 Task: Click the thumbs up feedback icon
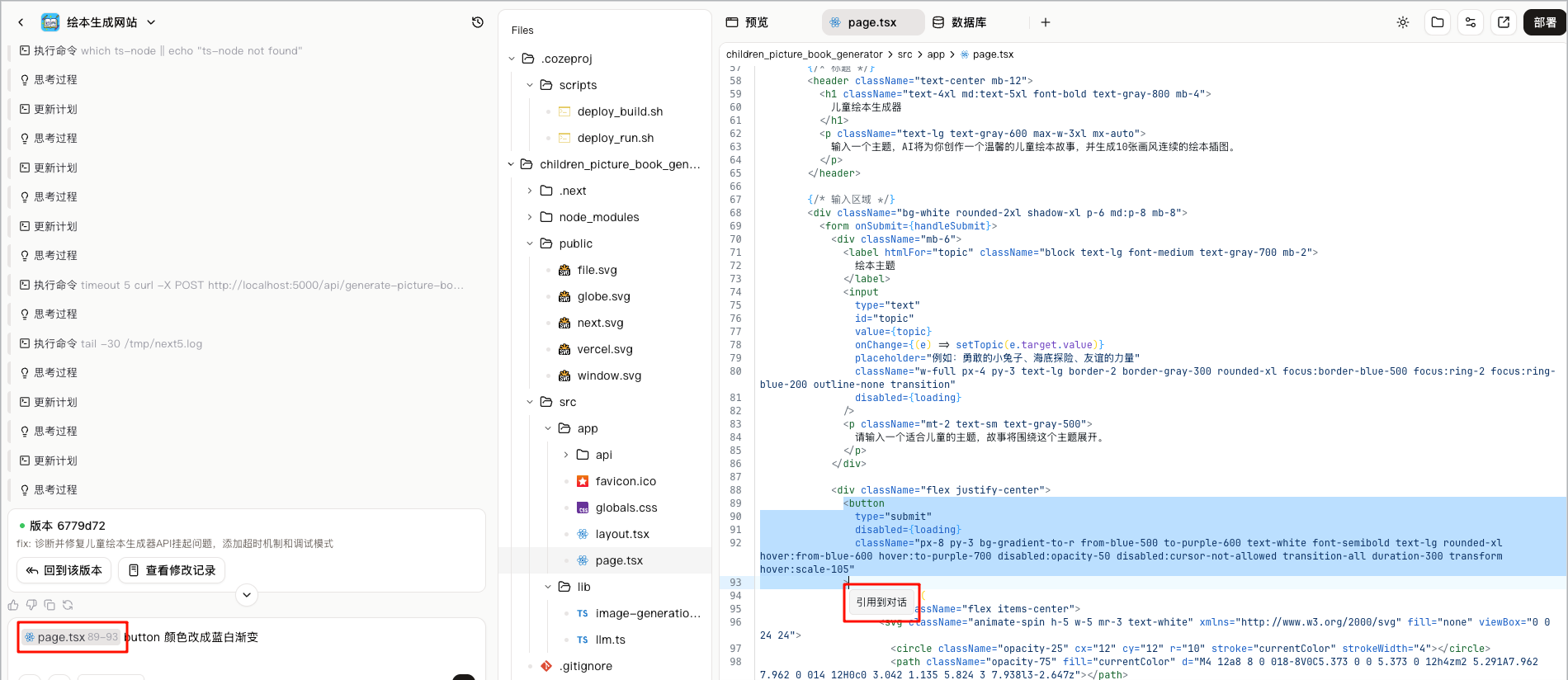tap(13, 605)
